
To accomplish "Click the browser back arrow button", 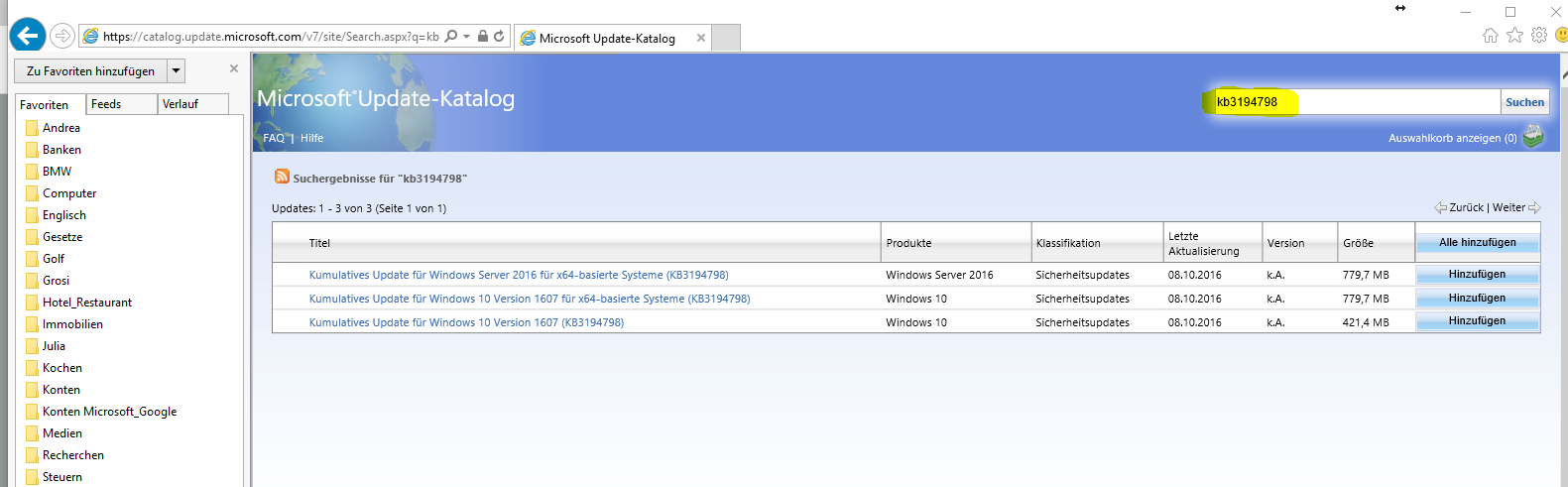I will click(27, 36).
